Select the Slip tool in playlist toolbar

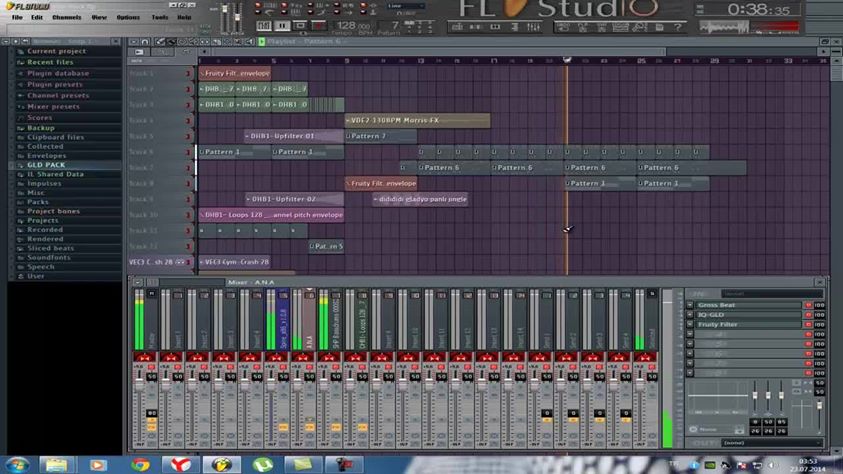pyautogui.click(x=205, y=41)
